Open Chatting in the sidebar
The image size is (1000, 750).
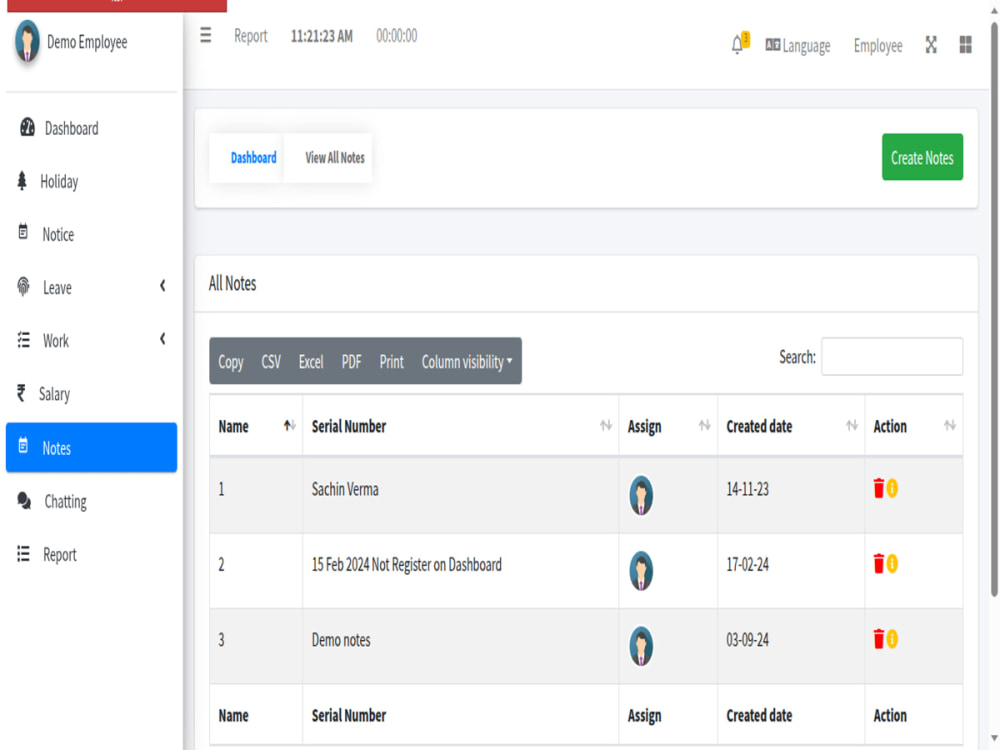pos(91,501)
